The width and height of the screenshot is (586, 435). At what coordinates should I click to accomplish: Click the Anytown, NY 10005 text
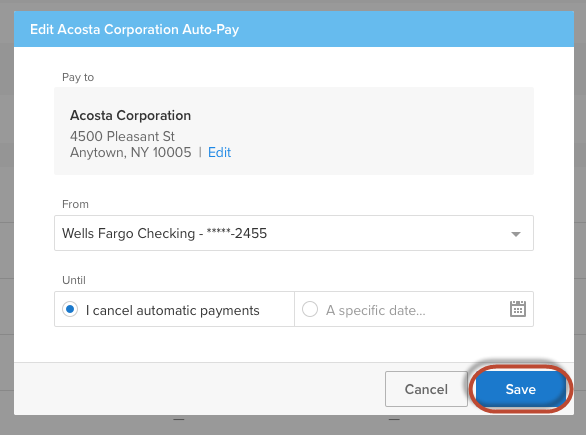(130, 152)
